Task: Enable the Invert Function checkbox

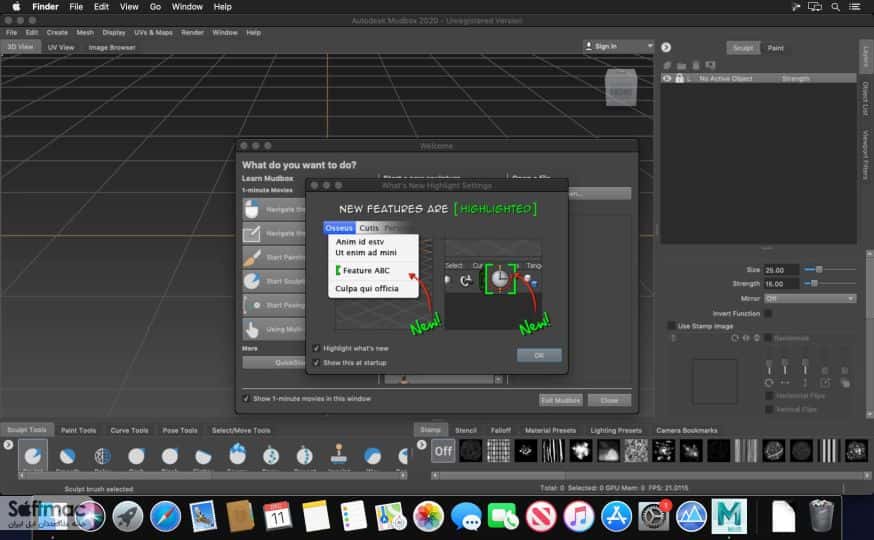Action: click(x=768, y=313)
